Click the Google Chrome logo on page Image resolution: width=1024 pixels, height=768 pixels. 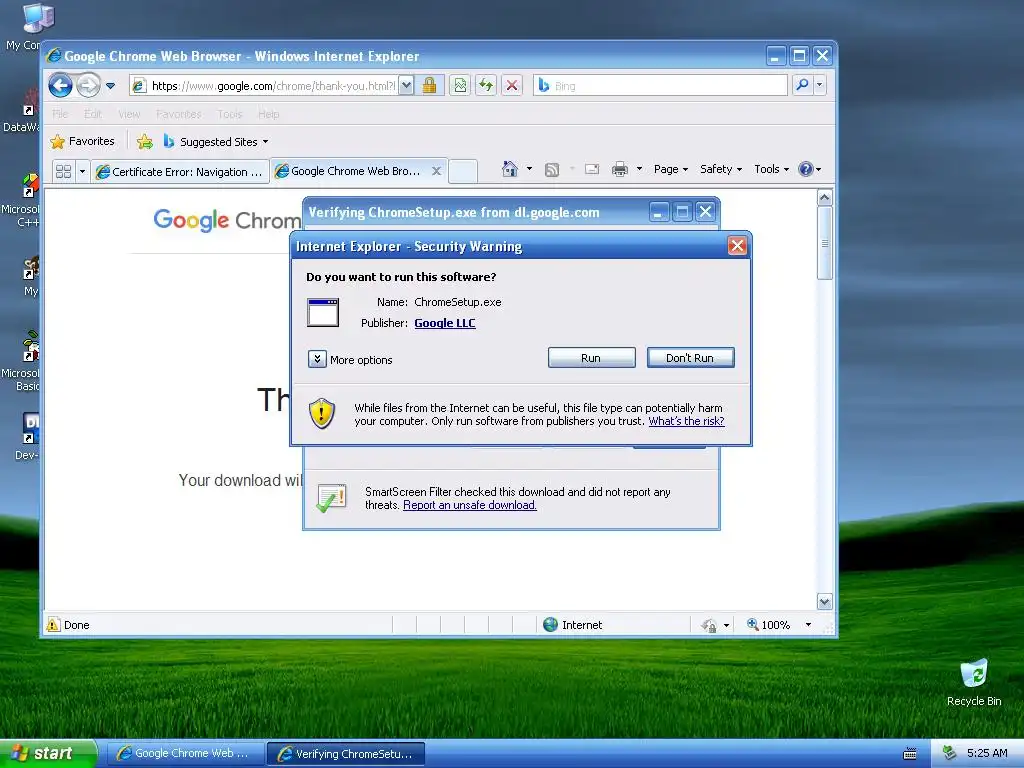point(227,221)
